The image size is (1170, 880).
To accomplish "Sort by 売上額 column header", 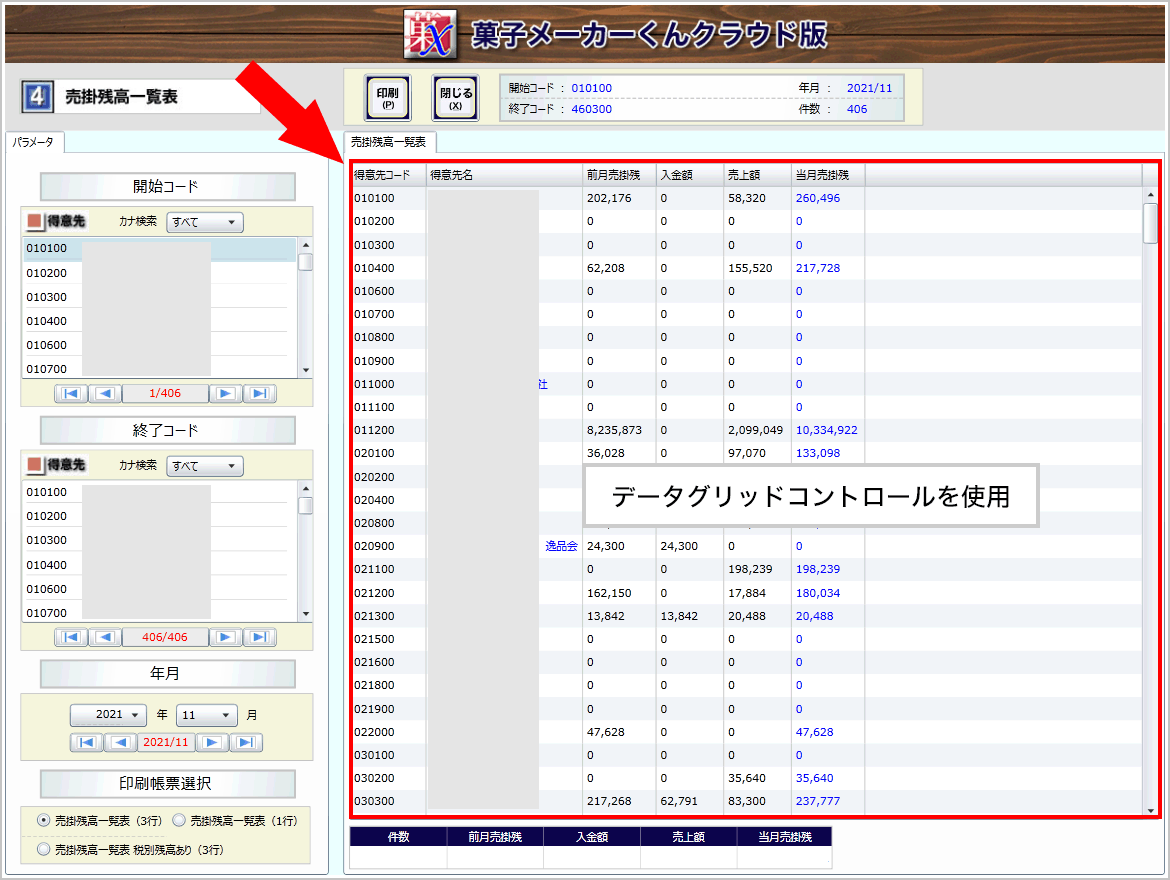I will tap(757, 175).
